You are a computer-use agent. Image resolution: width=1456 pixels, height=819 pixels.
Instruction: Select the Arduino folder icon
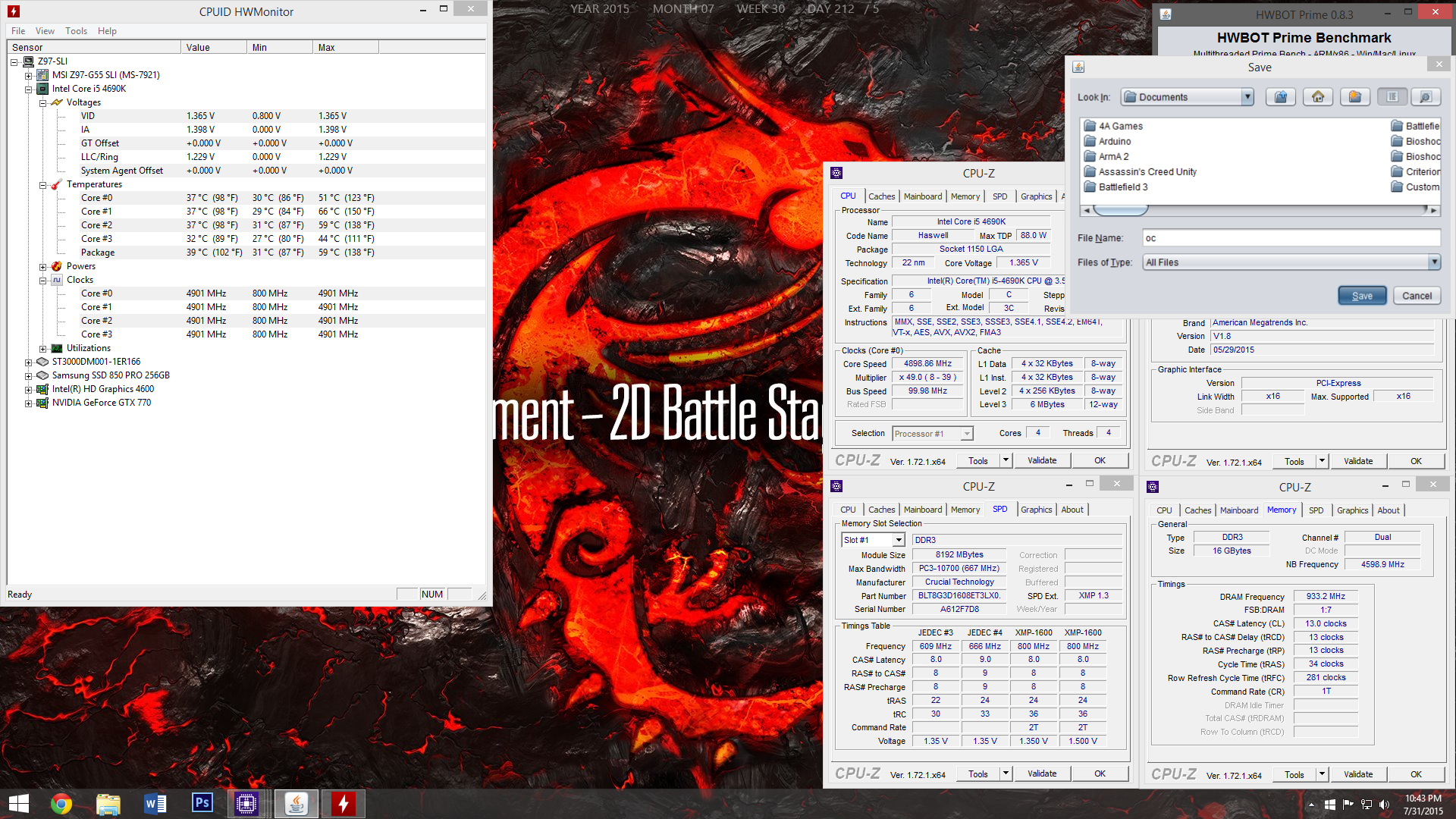pos(1090,141)
